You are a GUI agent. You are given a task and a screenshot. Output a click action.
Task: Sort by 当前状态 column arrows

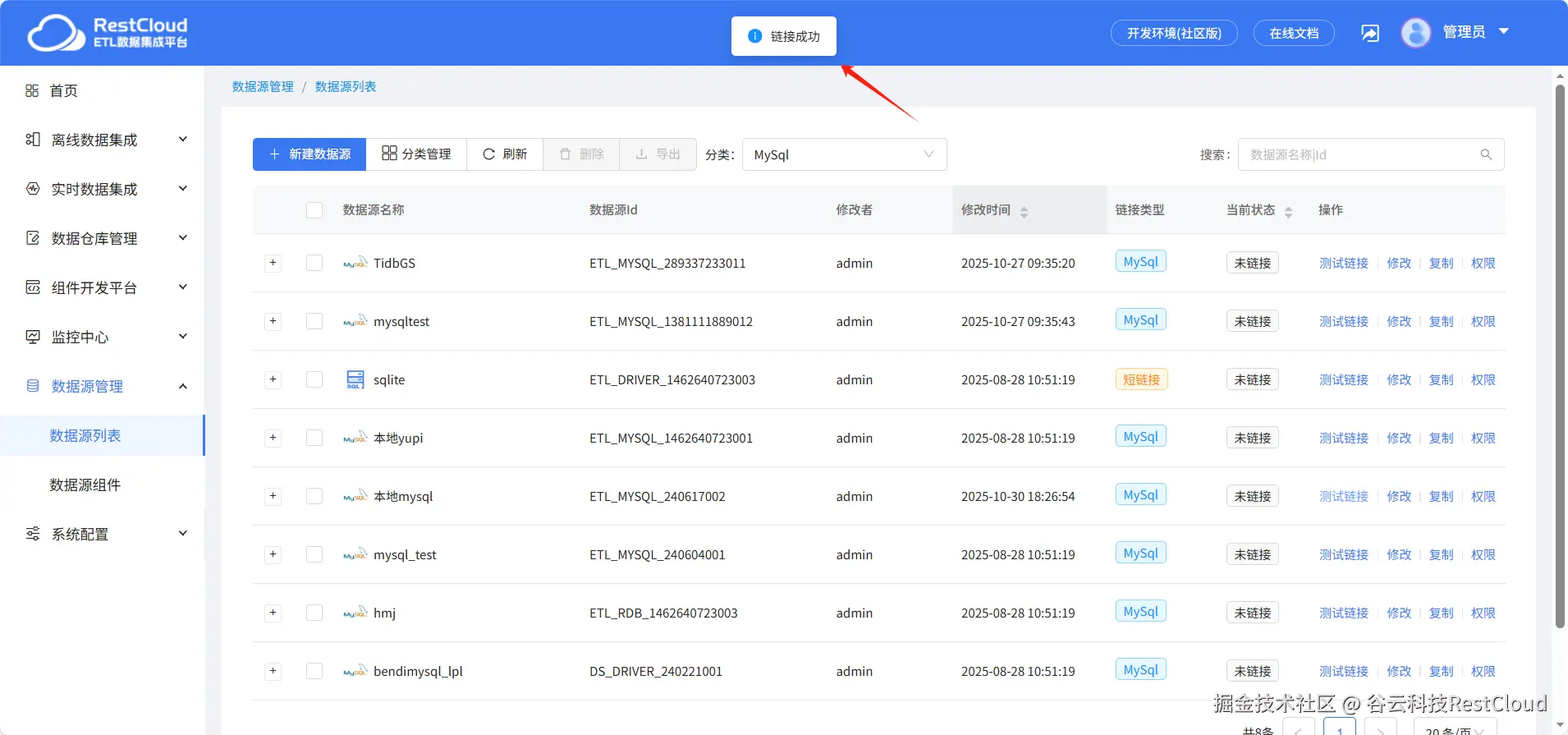pos(1288,212)
